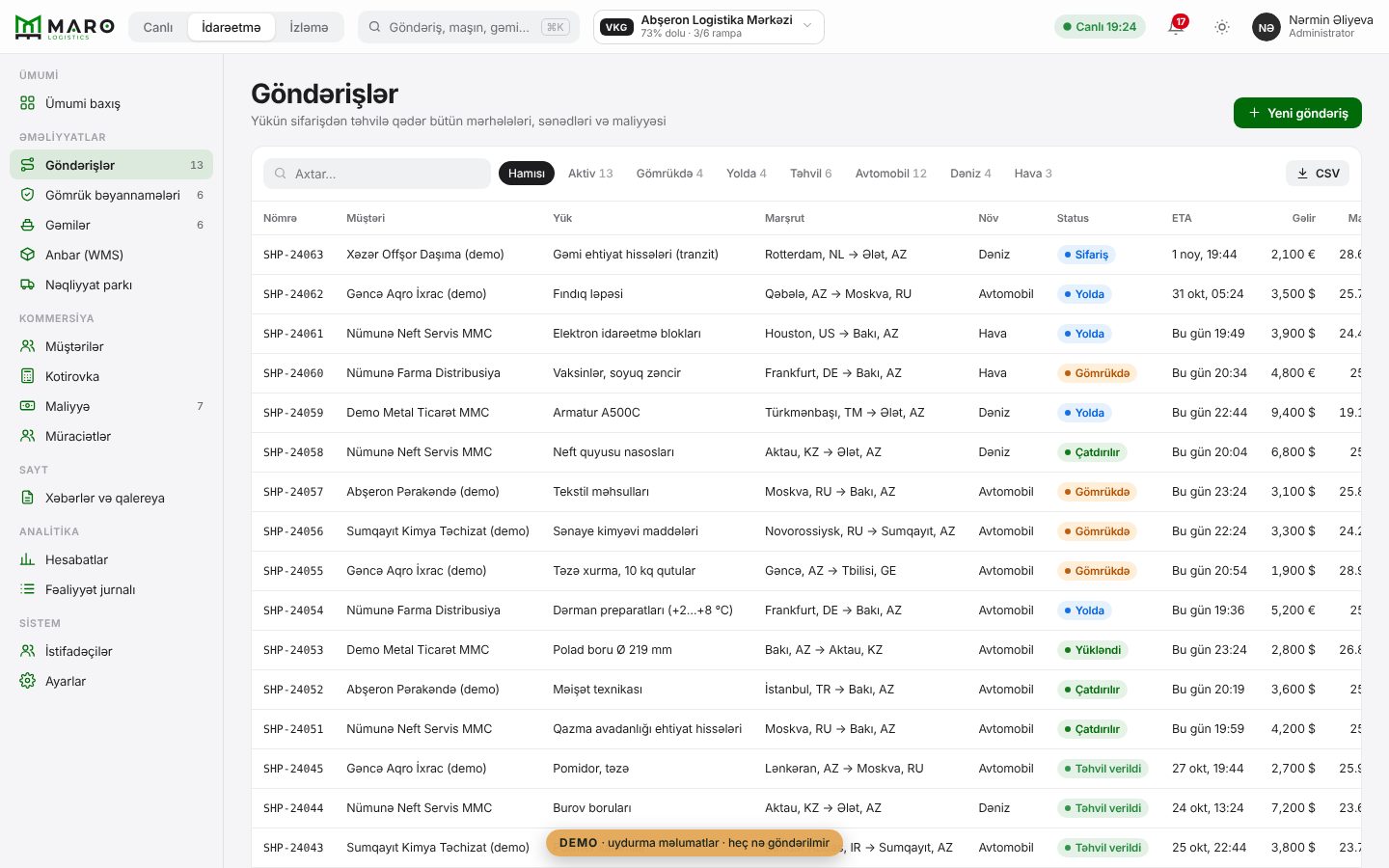Export the table with the CSV button
The image size is (1389, 868).
(1318, 174)
